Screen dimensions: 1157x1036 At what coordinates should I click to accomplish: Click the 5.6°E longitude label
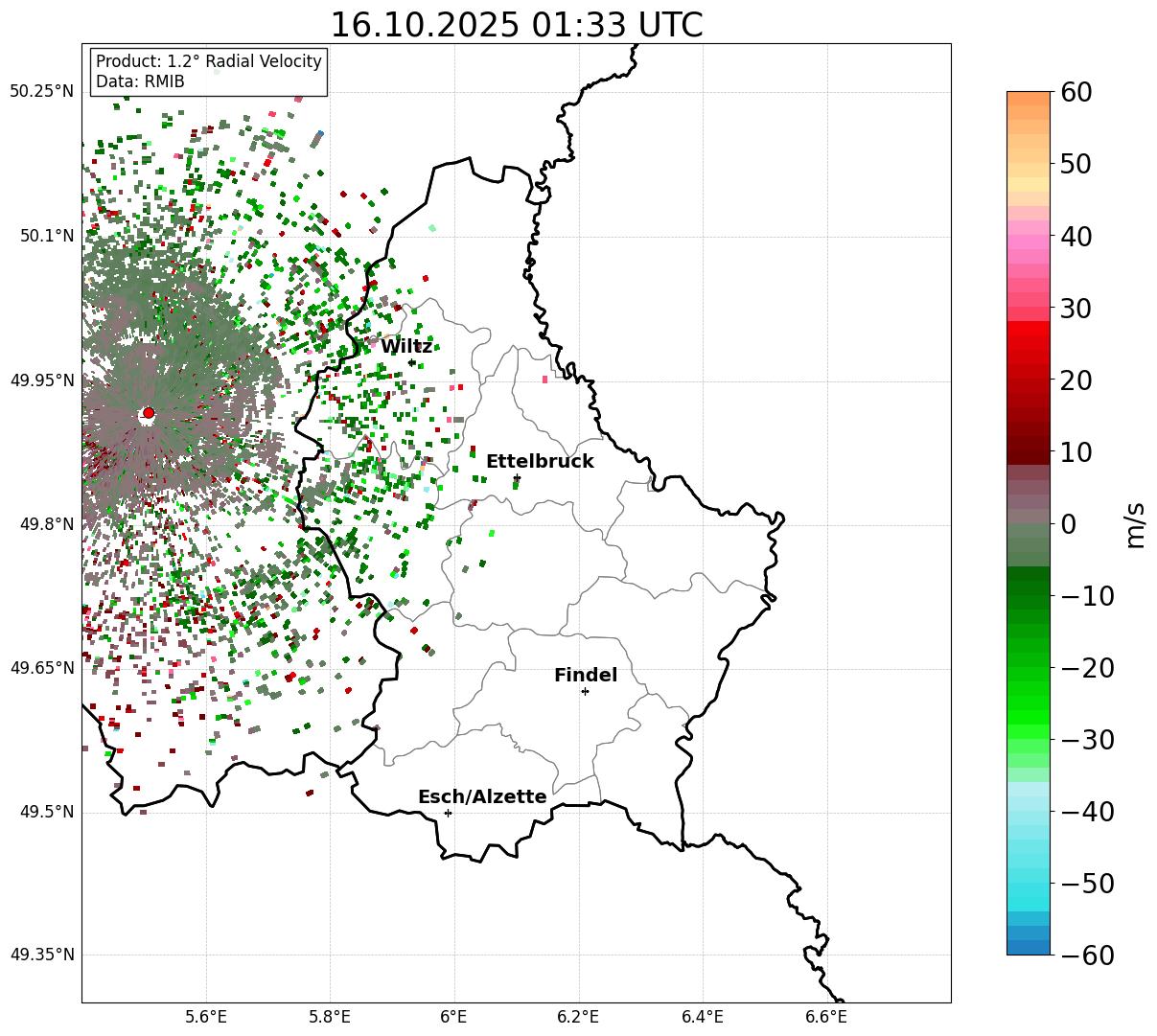[x=206, y=1016]
